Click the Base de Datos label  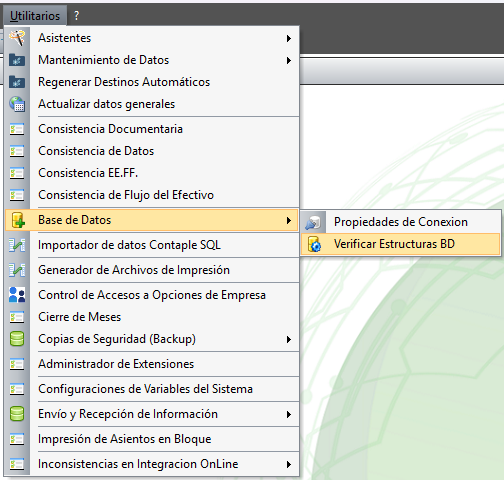[75, 220]
